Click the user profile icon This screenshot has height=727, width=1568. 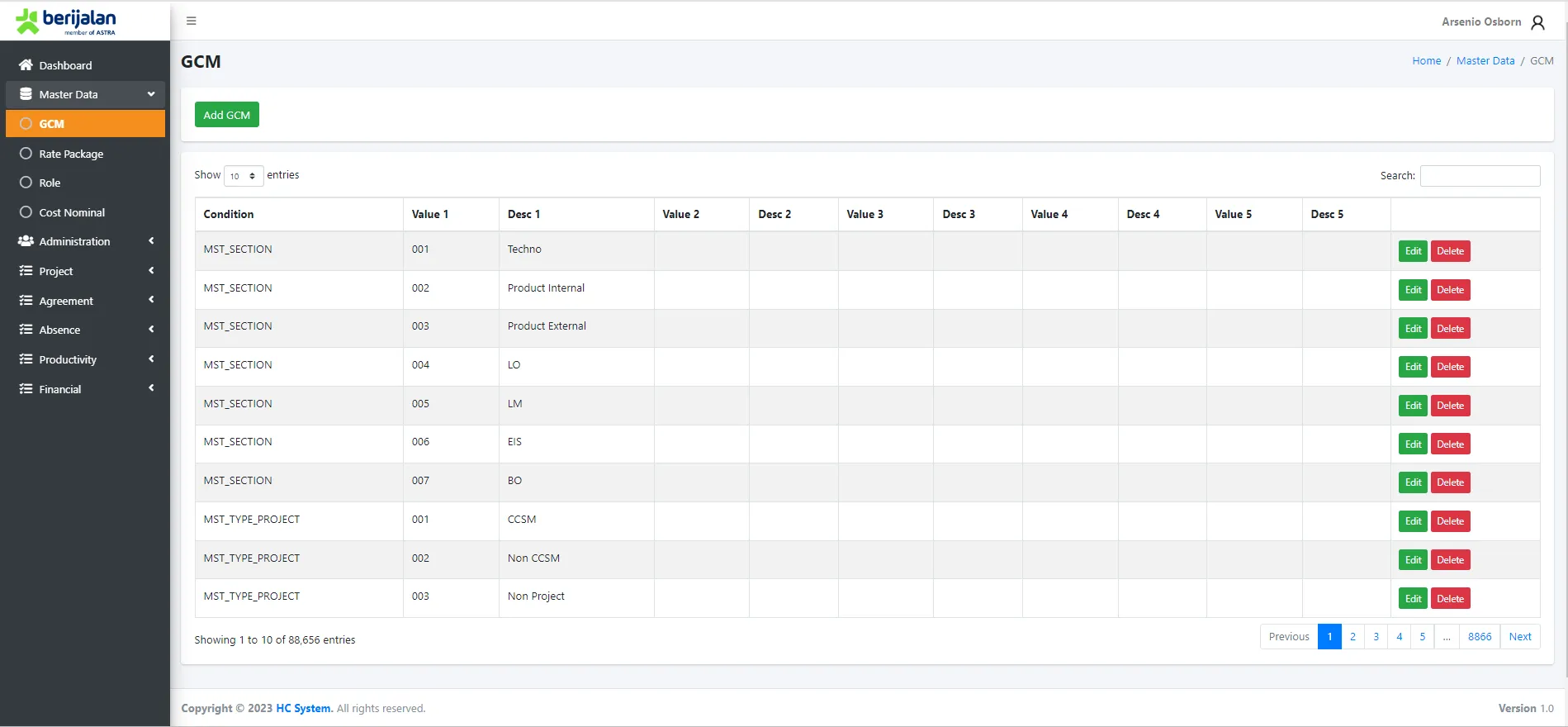tap(1537, 22)
